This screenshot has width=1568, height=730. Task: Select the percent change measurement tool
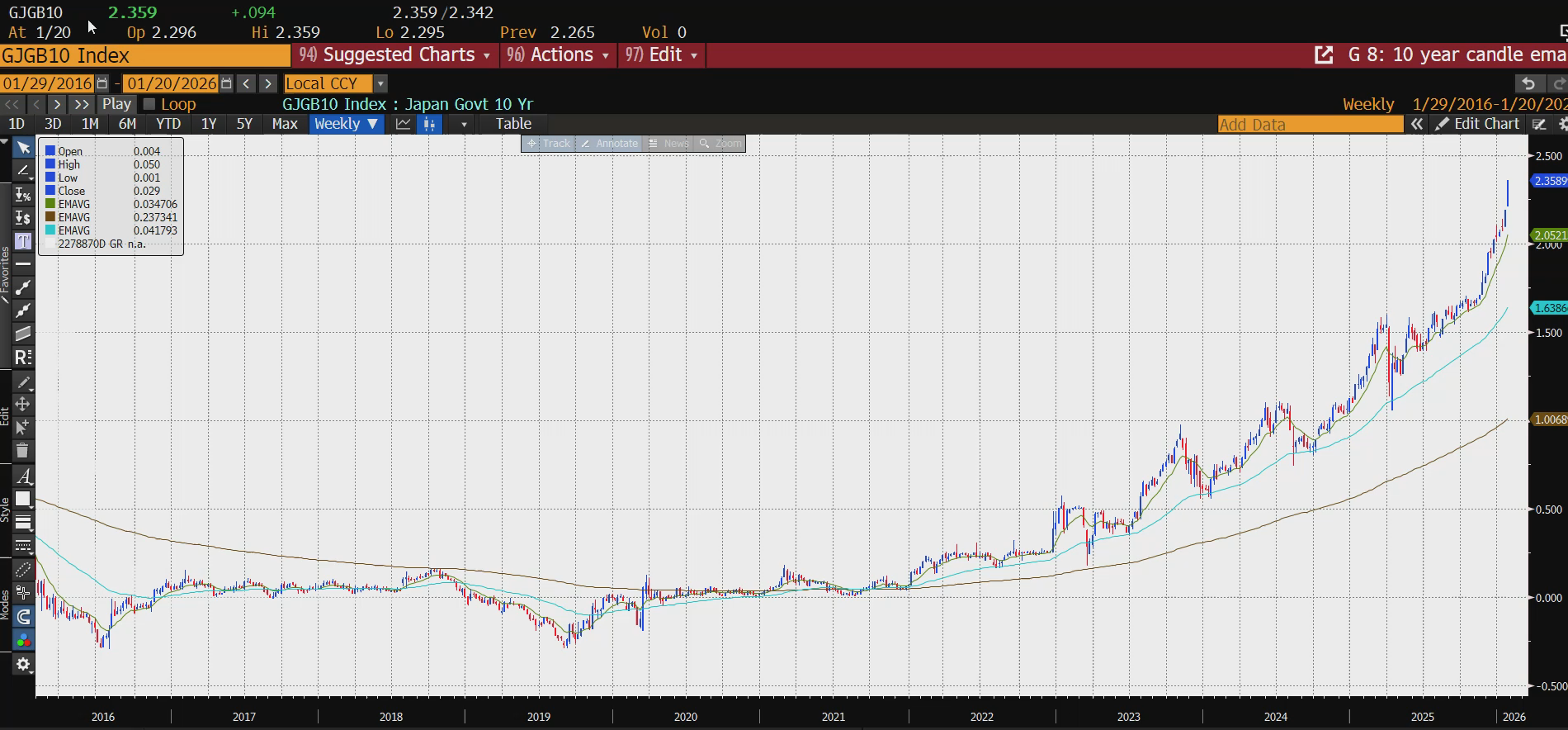[23, 195]
